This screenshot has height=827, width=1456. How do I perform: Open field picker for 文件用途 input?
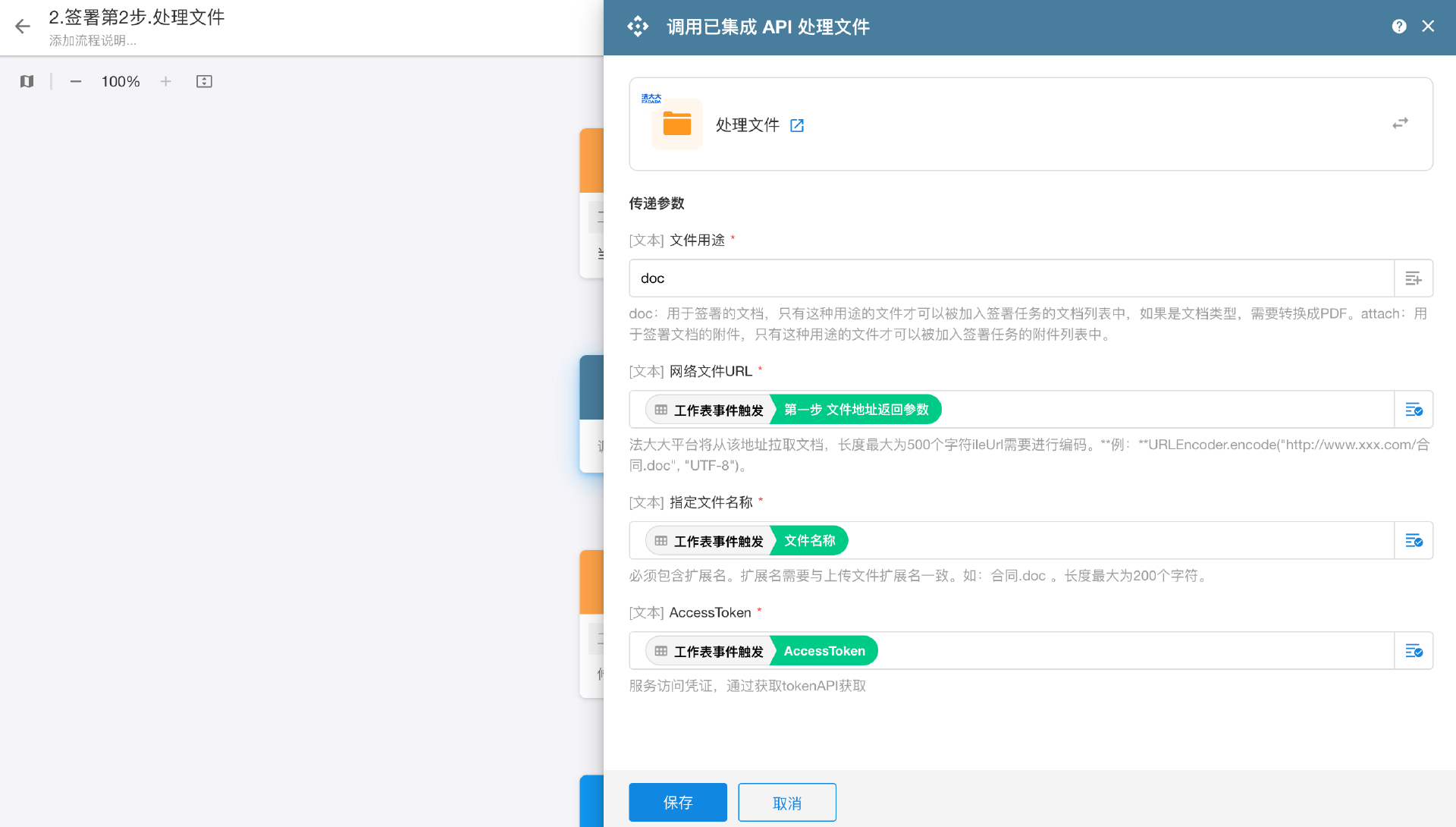[x=1413, y=278]
